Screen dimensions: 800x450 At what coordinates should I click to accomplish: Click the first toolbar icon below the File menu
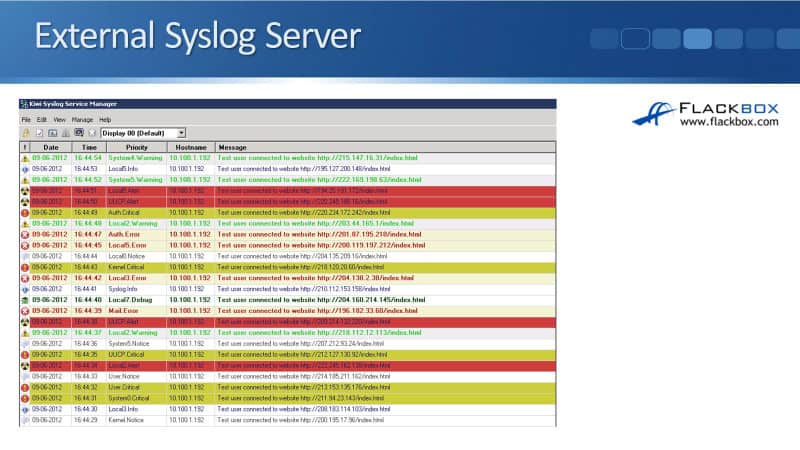click(x=25, y=132)
